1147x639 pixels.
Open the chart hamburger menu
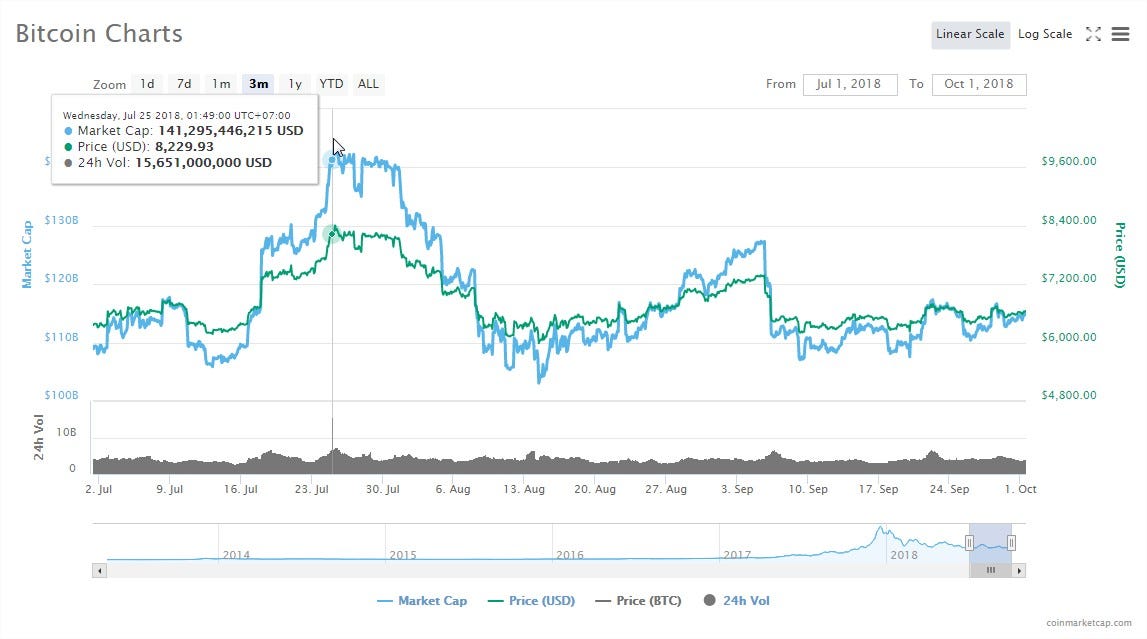pyautogui.click(x=1120, y=34)
